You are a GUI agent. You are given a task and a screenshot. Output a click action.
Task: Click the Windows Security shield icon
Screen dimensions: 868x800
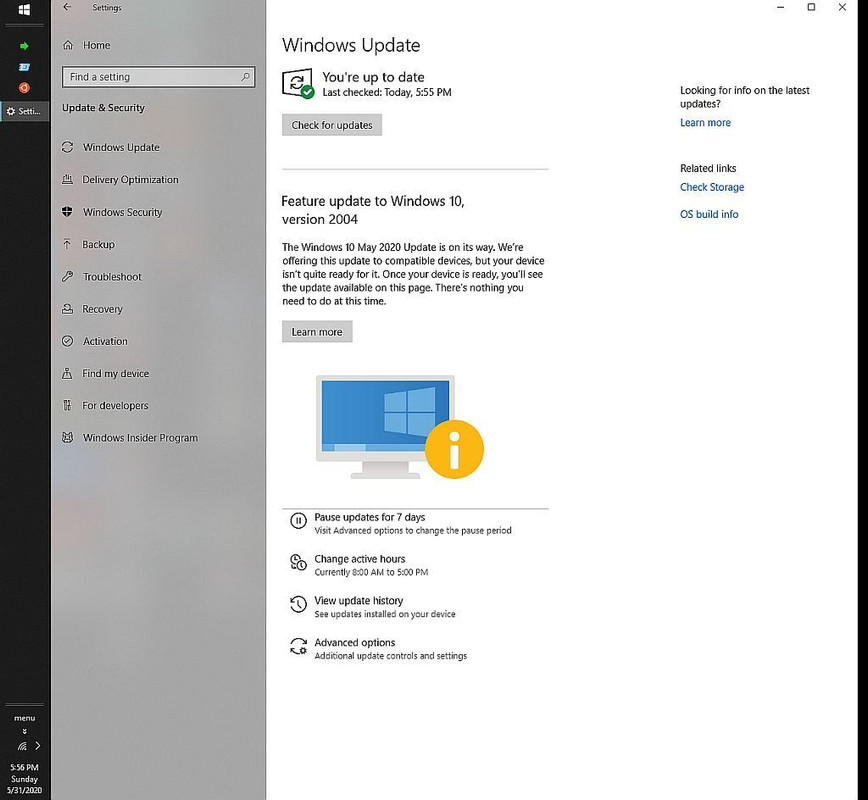[x=68, y=212]
